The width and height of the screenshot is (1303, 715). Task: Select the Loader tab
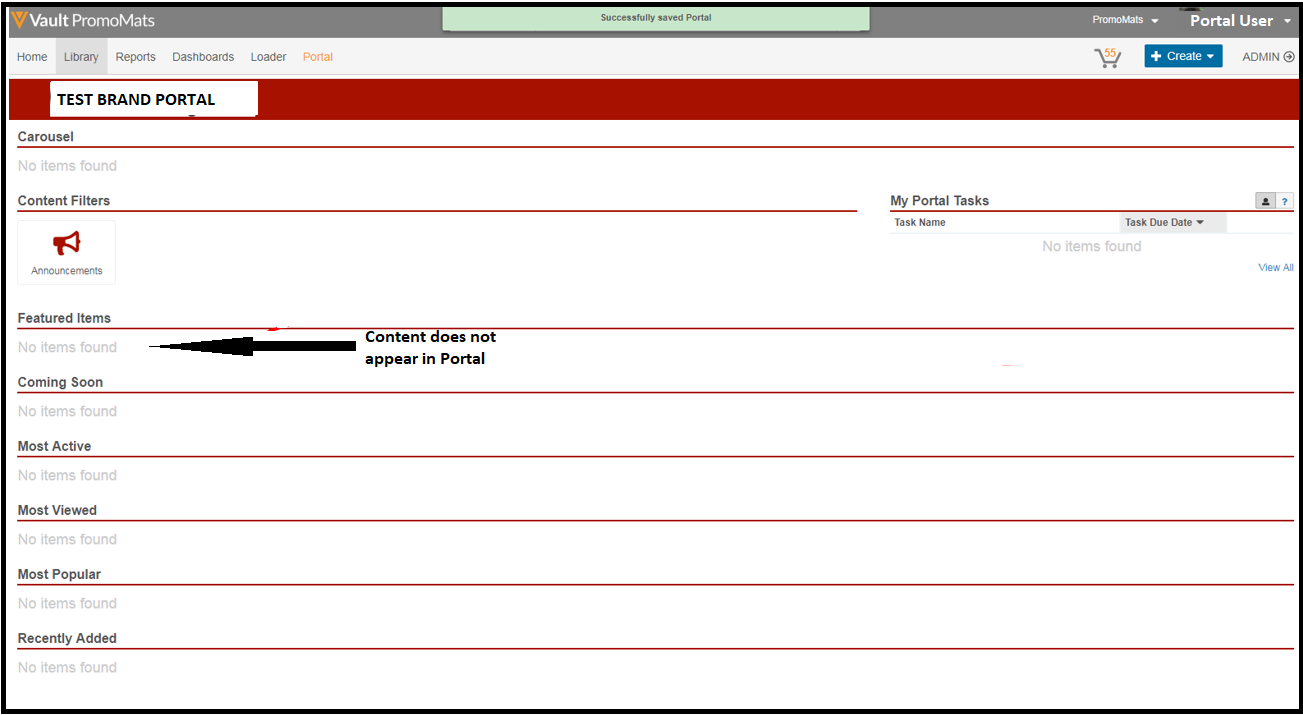coord(268,57)
